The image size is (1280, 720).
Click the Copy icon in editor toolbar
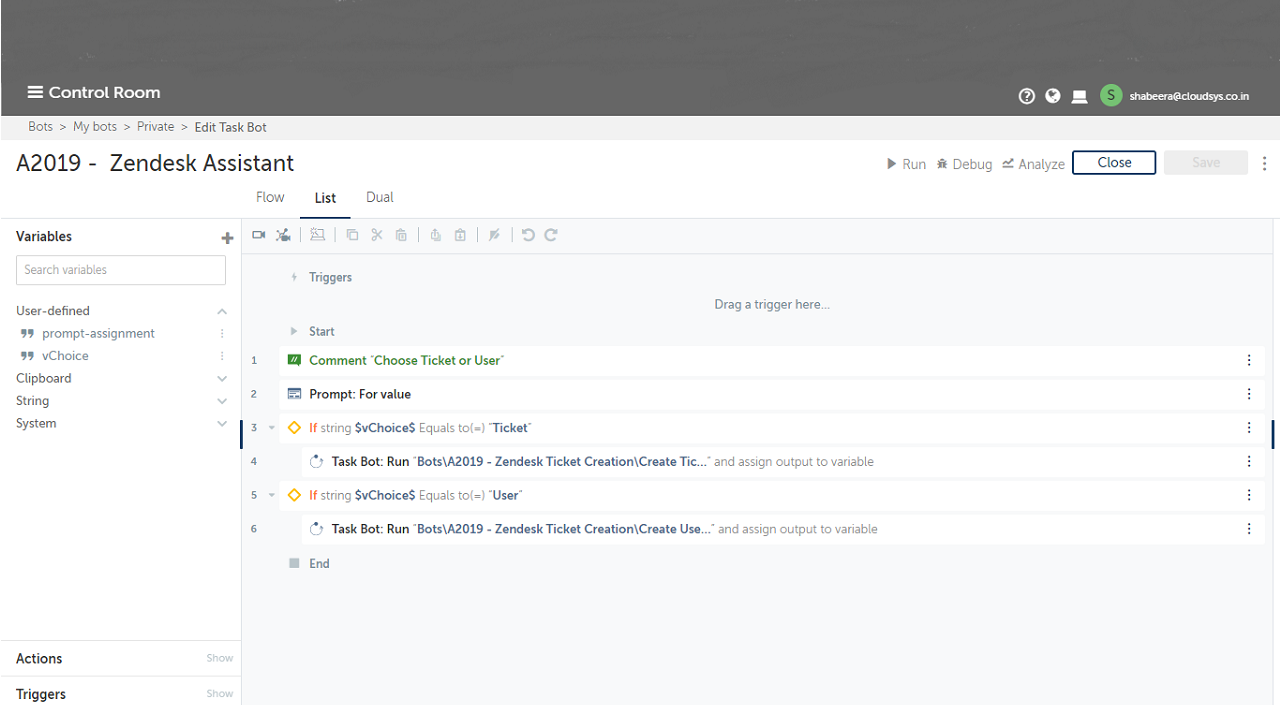pyautogui.click(x=352, y=235)
